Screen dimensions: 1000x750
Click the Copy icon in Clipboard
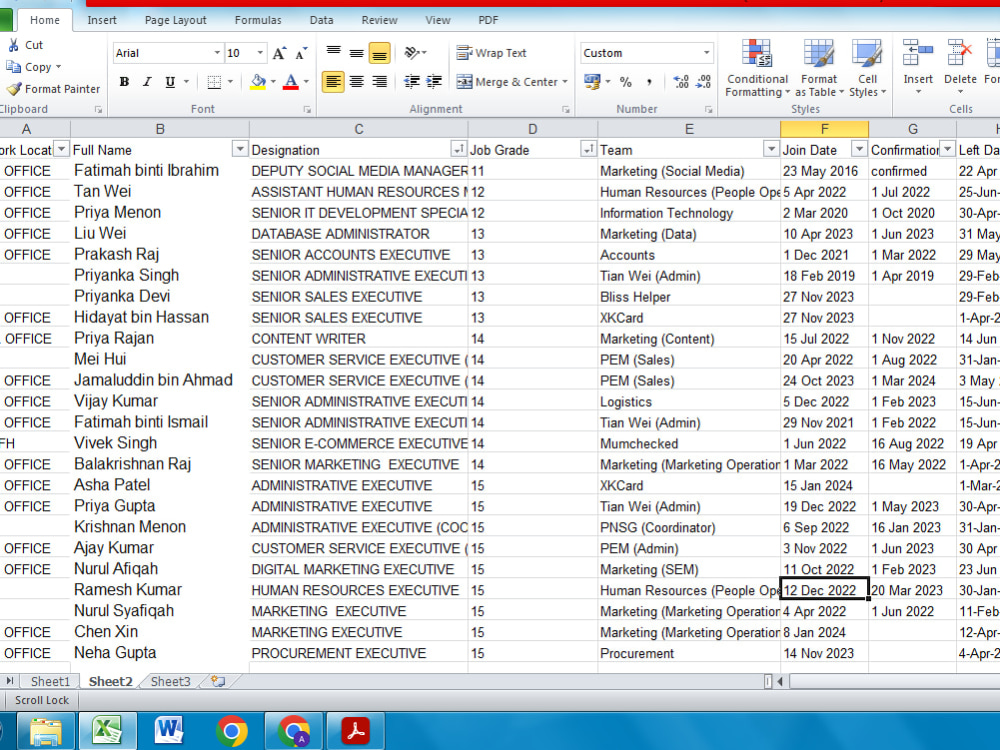(13, 67)
